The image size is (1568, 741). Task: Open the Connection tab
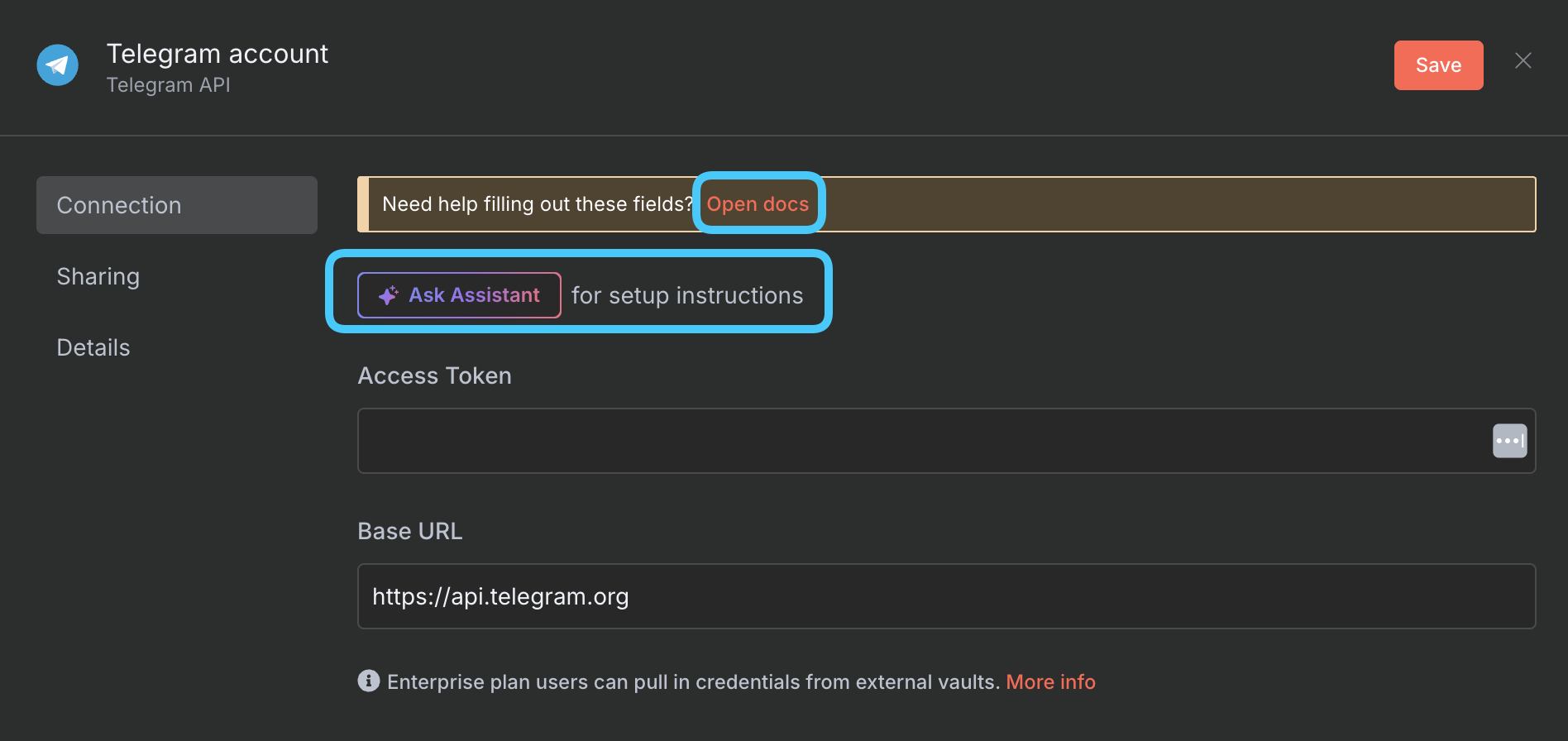coord(177,205)
